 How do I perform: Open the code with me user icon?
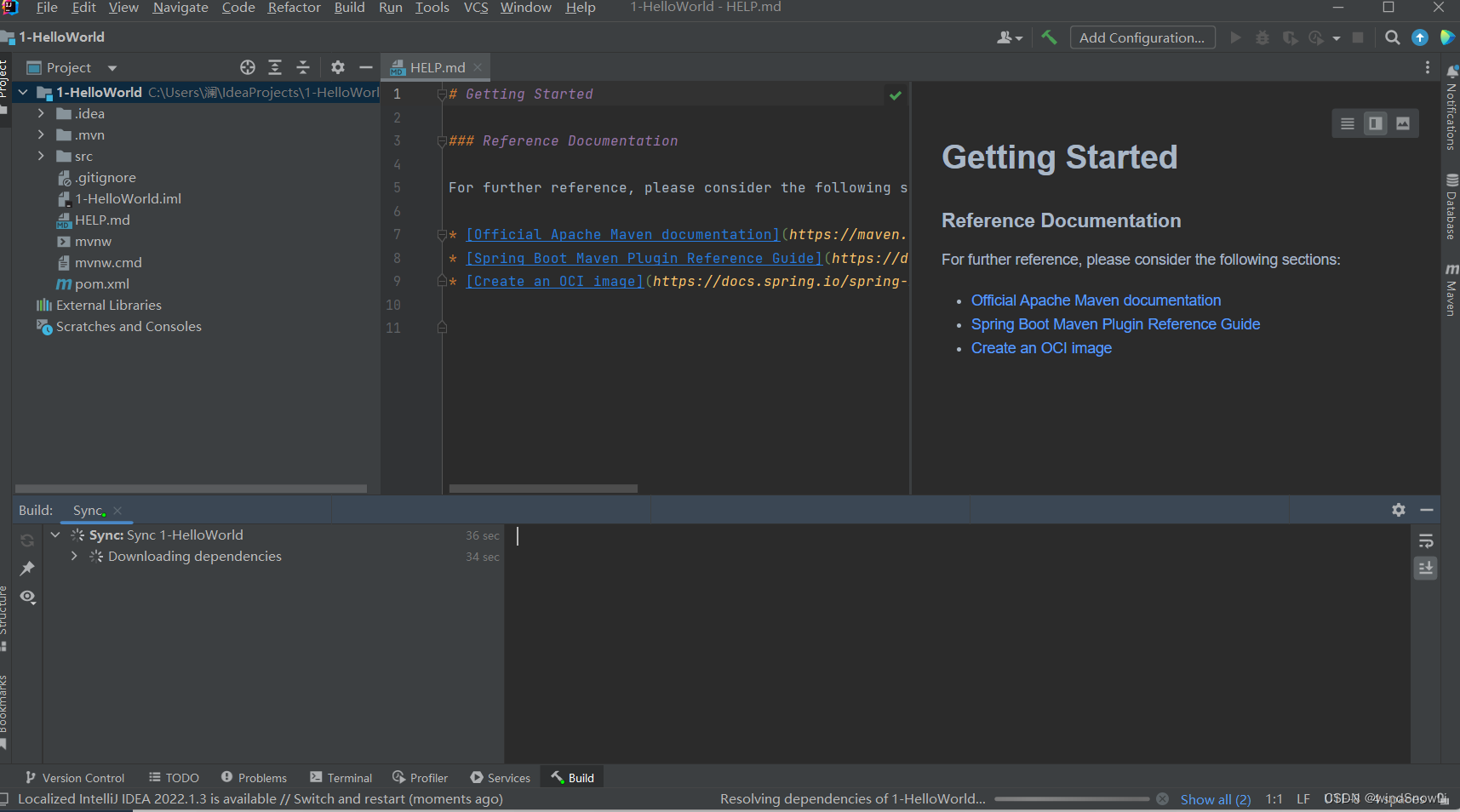pyautogui.click(x=1010, y=37)
